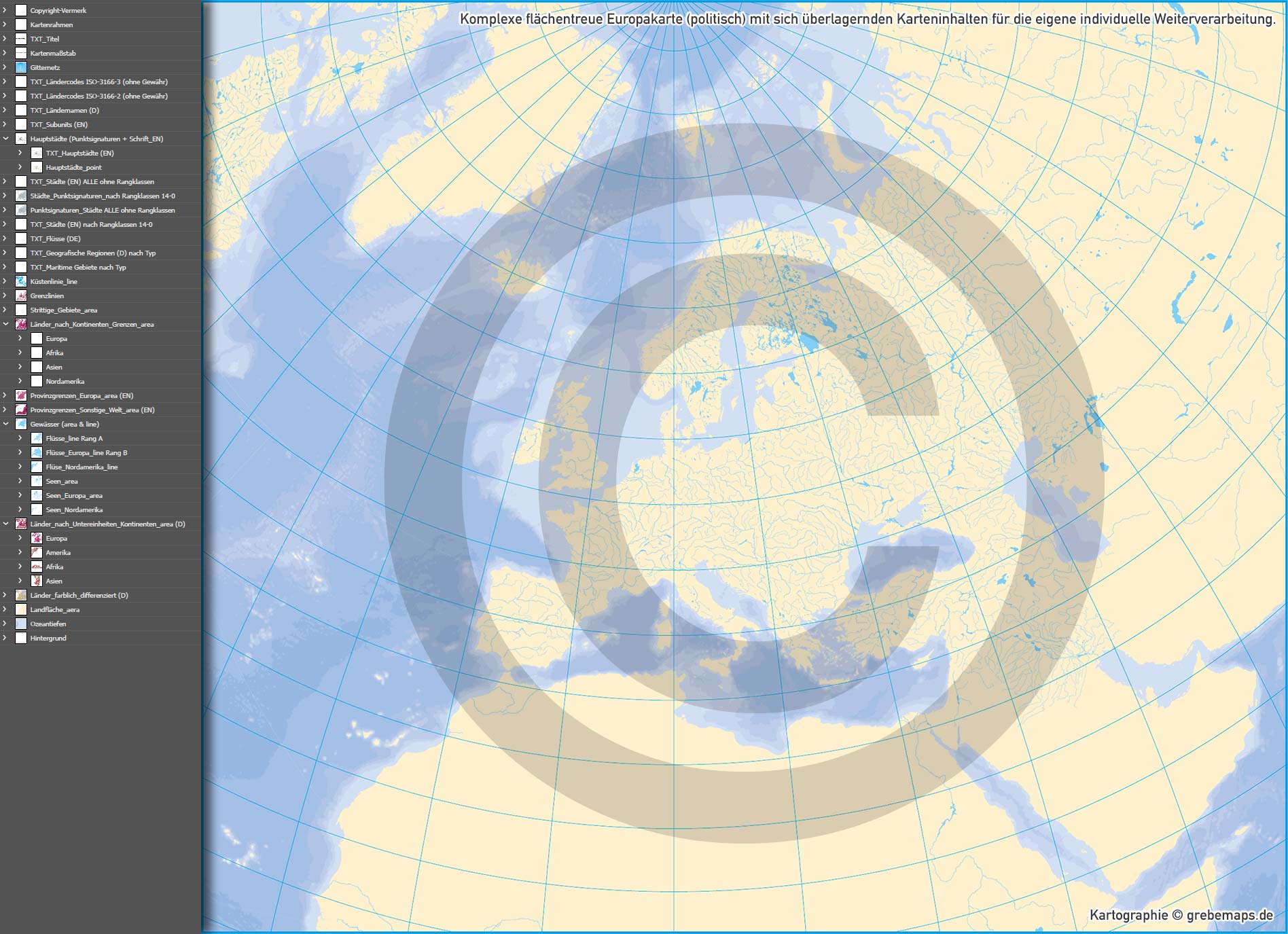Click the Ozeantiefen layer thumbnail icon

pyautogui.click(x=20, y=624)
